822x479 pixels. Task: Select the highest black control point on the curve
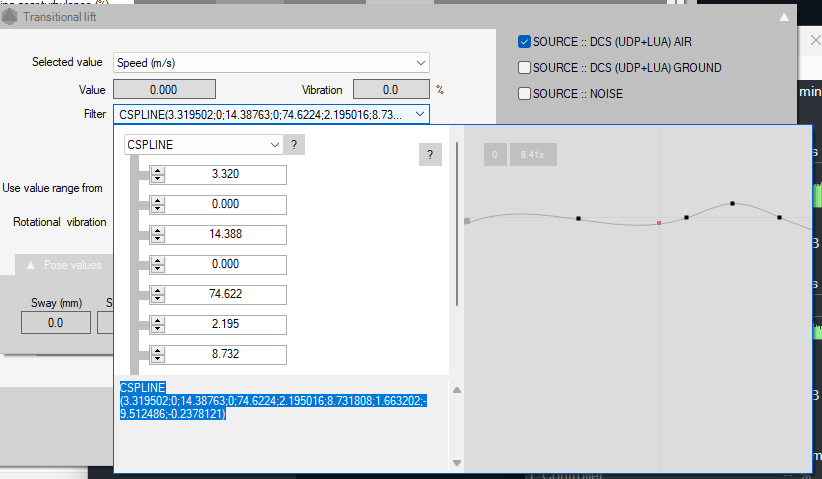(732, 203)
